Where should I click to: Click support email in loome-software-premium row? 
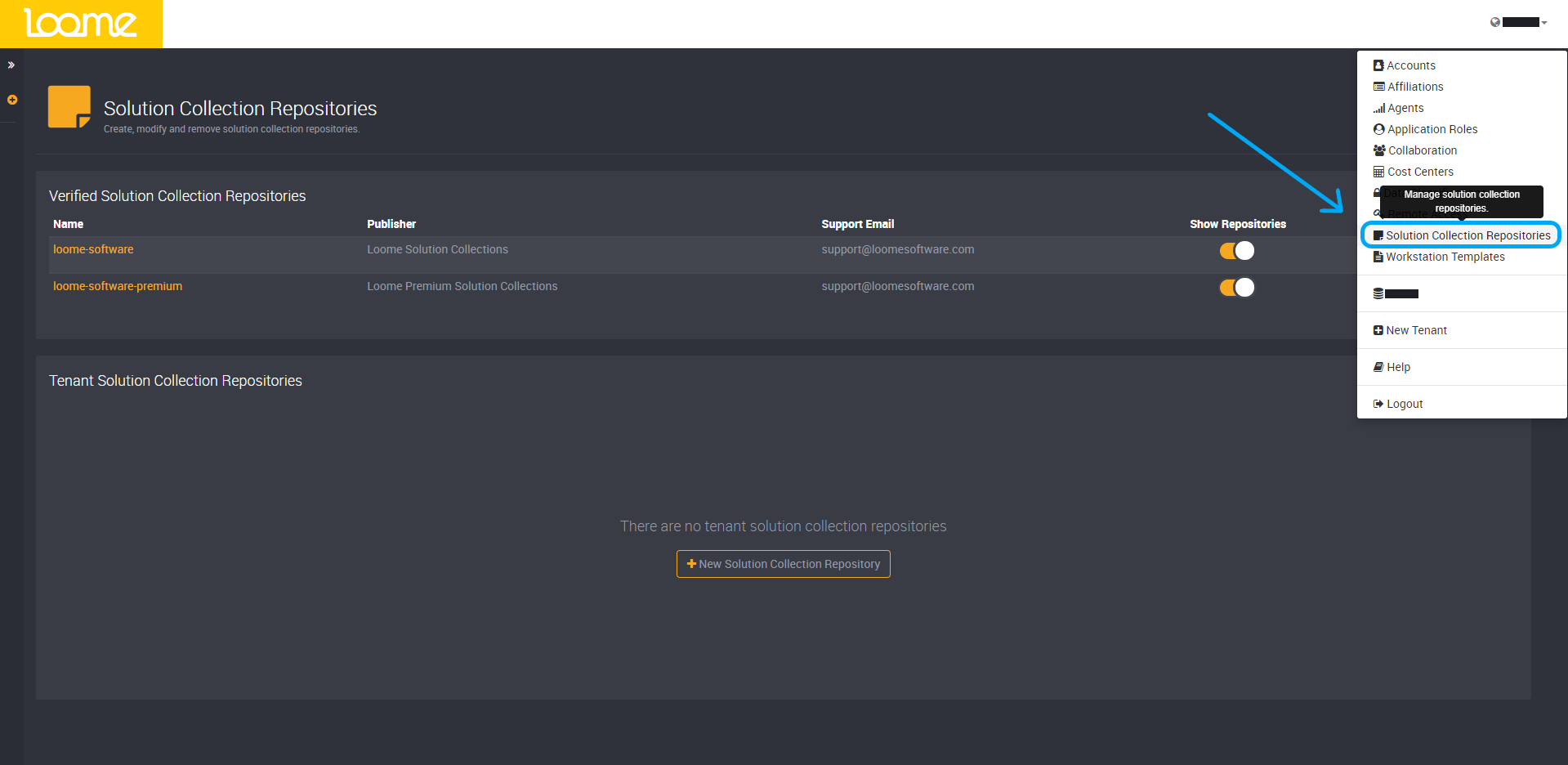pos(897,286)
